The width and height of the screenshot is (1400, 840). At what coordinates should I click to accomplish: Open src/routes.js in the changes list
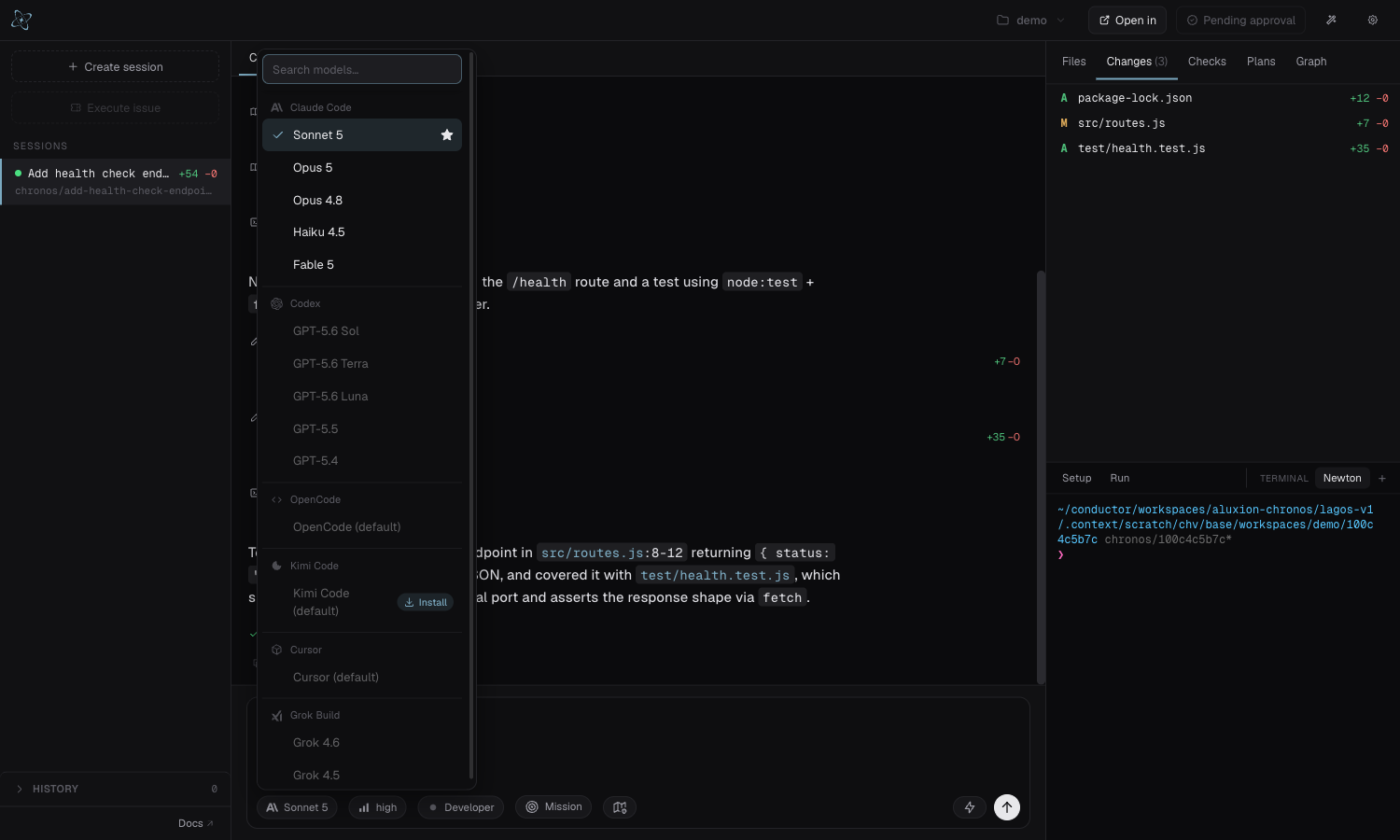point(1224,123)
